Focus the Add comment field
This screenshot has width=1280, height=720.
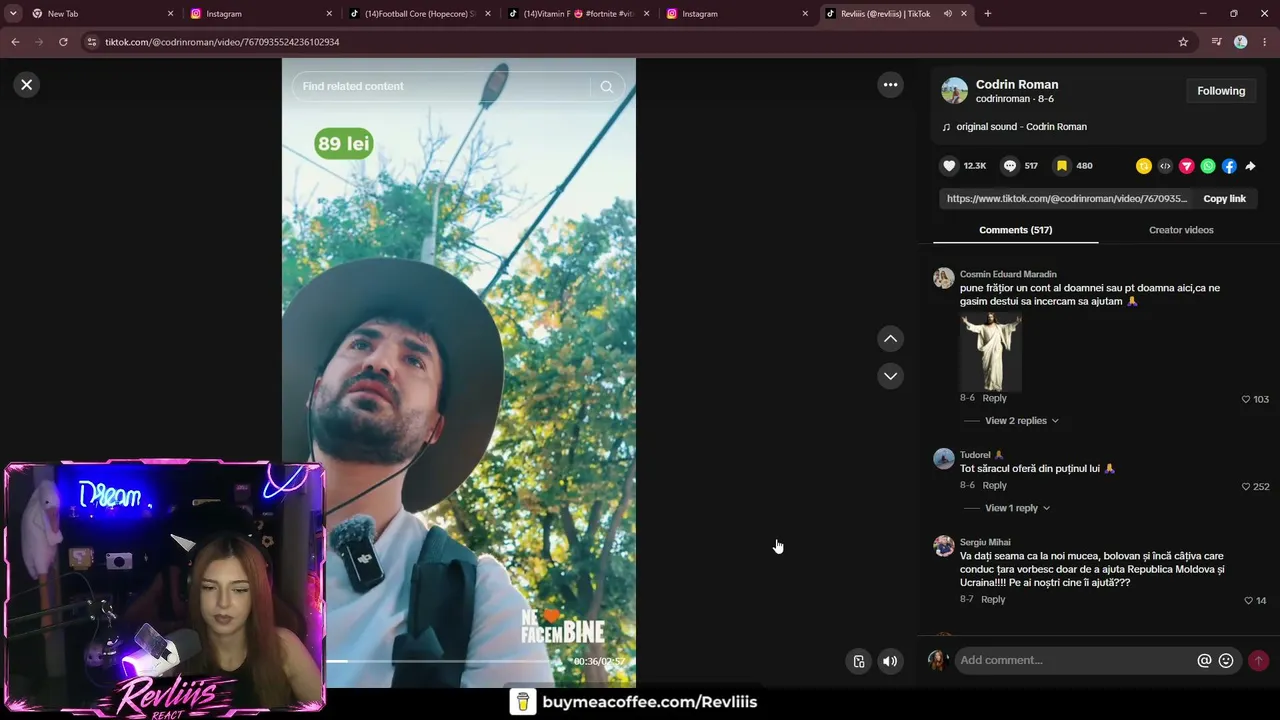(x=1075, y=660)
